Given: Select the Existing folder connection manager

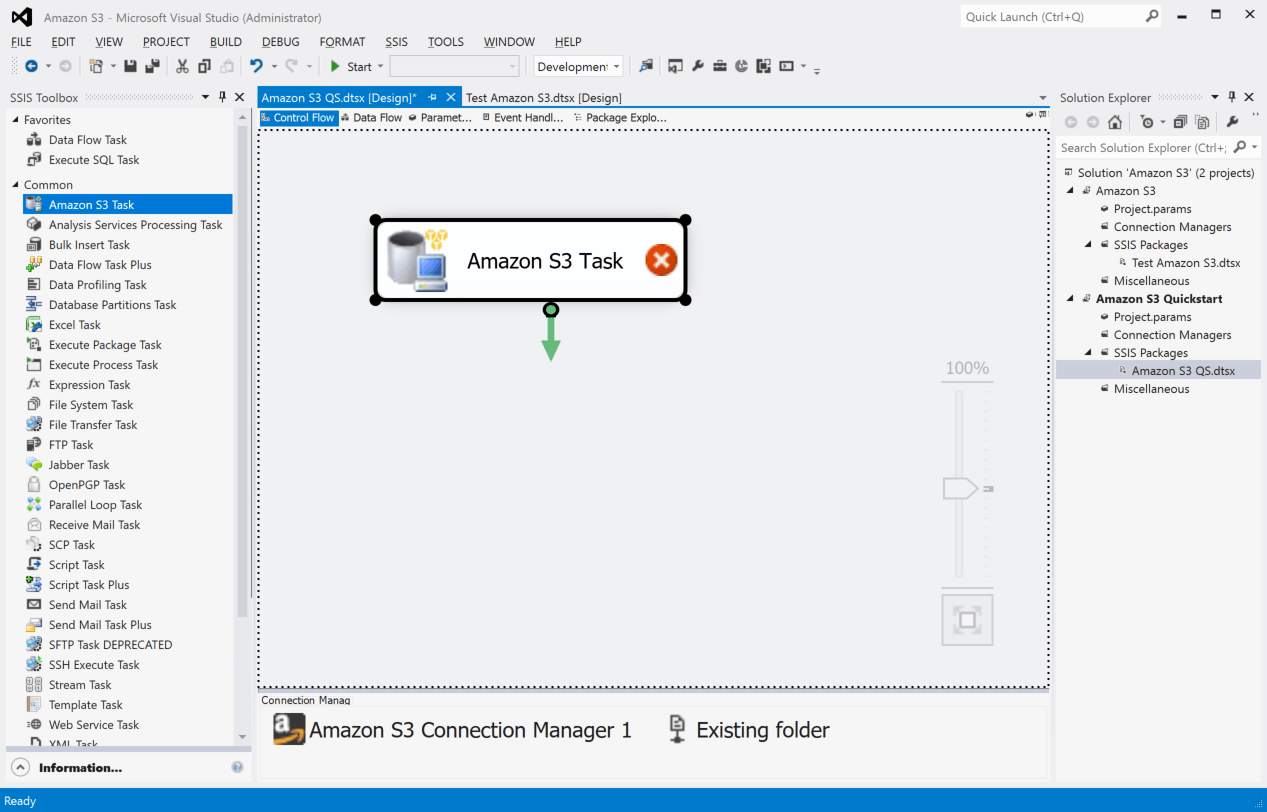Looking at the screenshot, I should (749, 730).
